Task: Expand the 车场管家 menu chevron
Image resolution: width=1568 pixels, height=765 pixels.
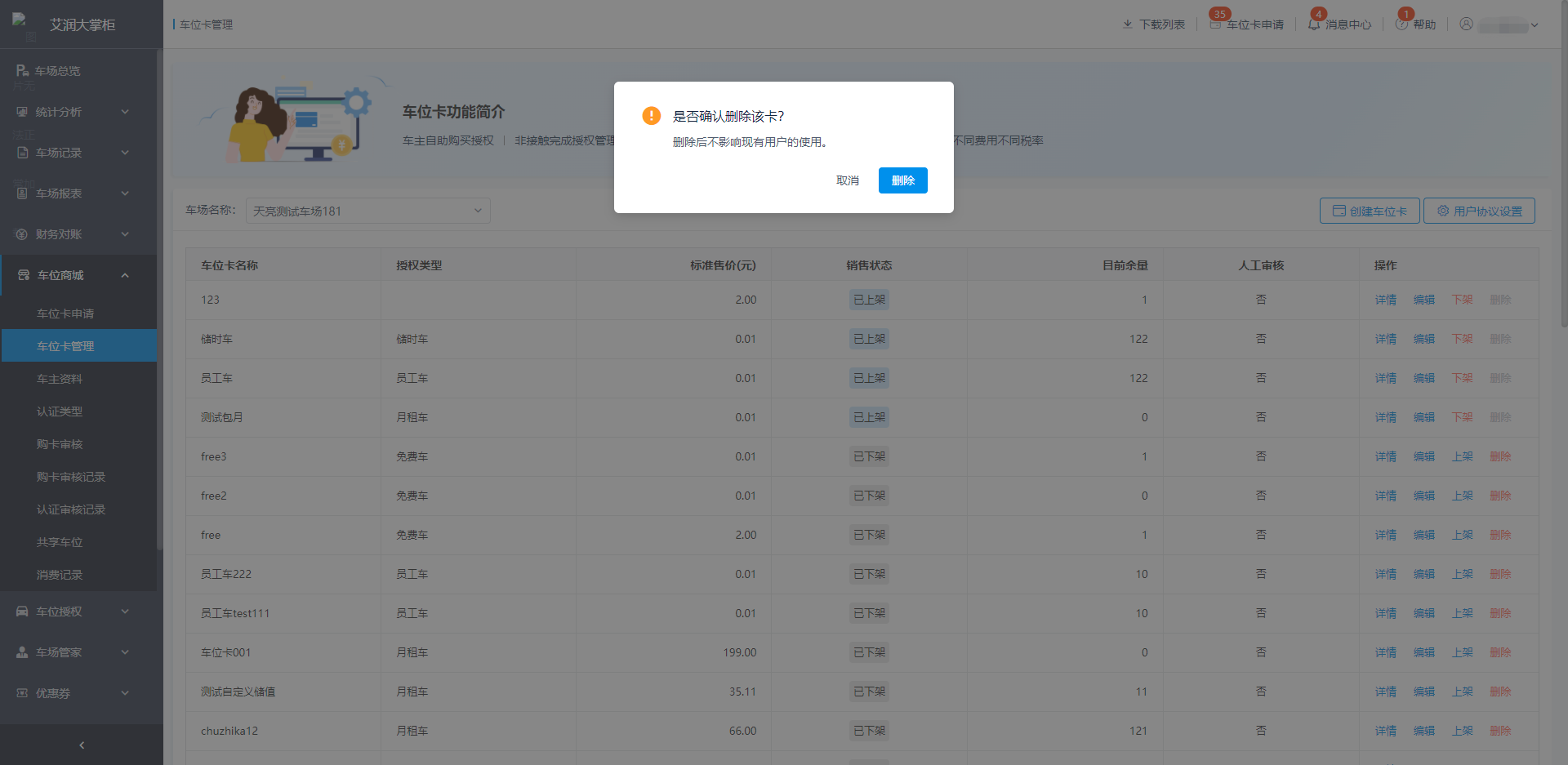Action: (x=125, y=652)
